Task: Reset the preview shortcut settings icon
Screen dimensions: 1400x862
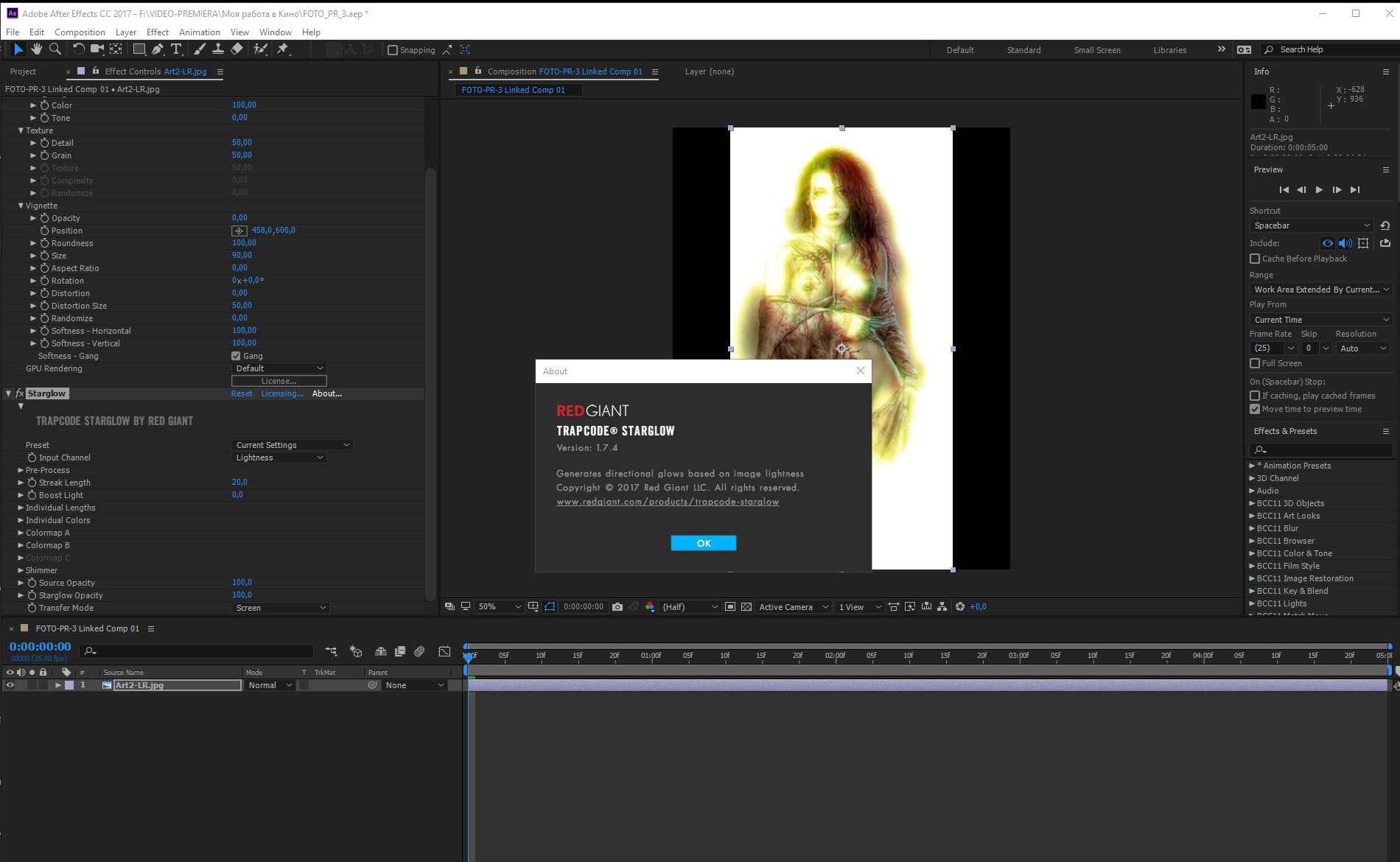Action: point(1385,225)
